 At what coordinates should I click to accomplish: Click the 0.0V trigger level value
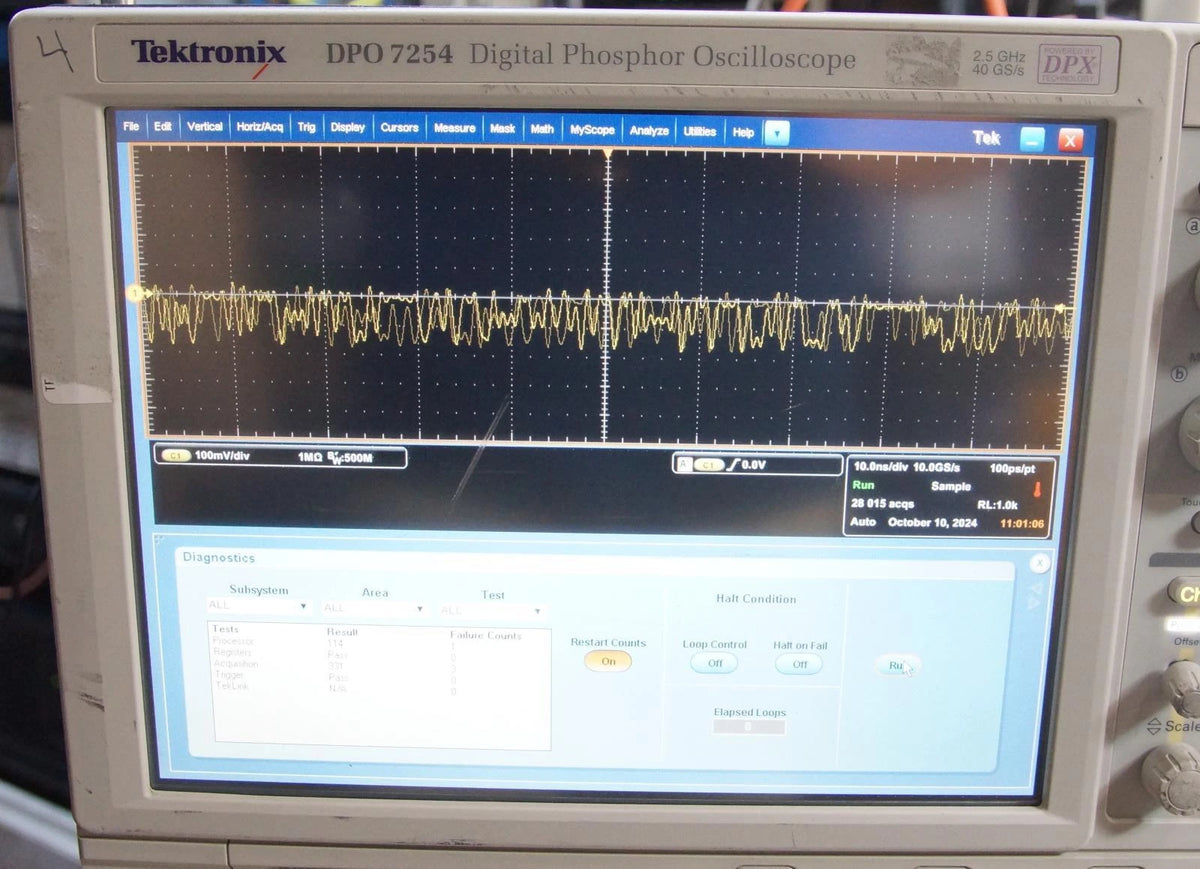click(x=753, y=465)
